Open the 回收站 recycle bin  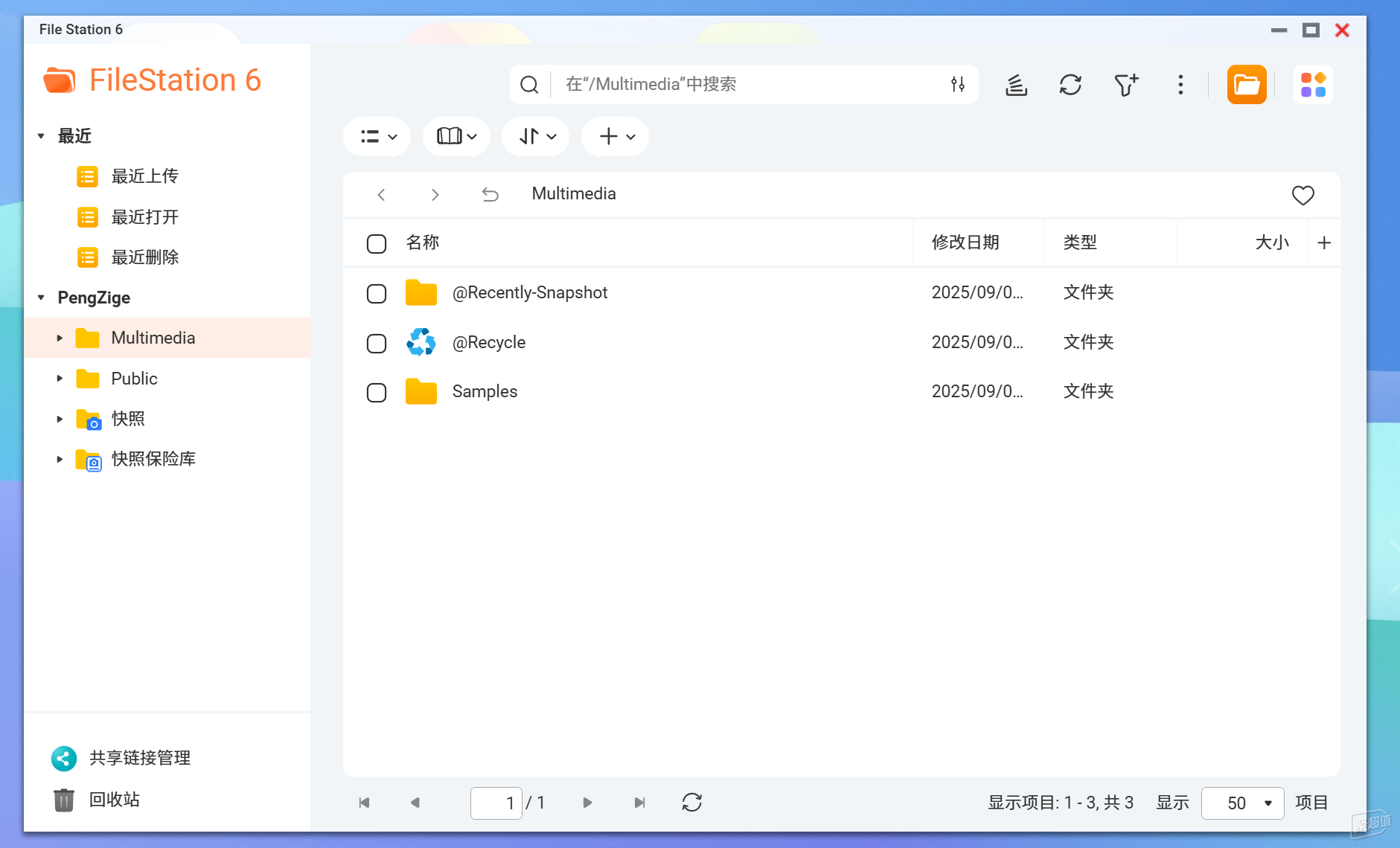114,800
